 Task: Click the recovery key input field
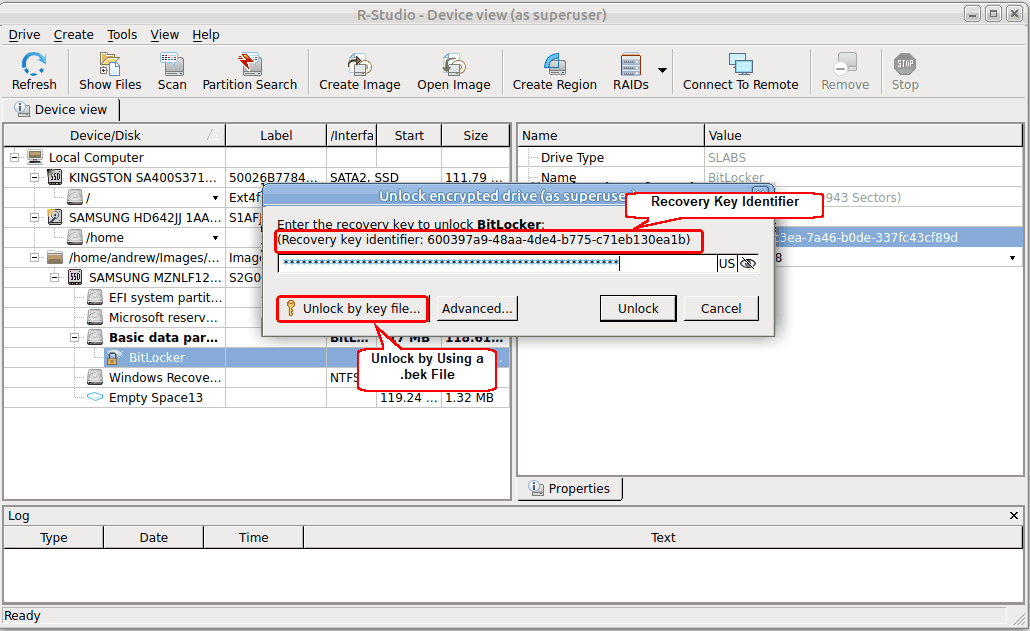coord(497,264)
